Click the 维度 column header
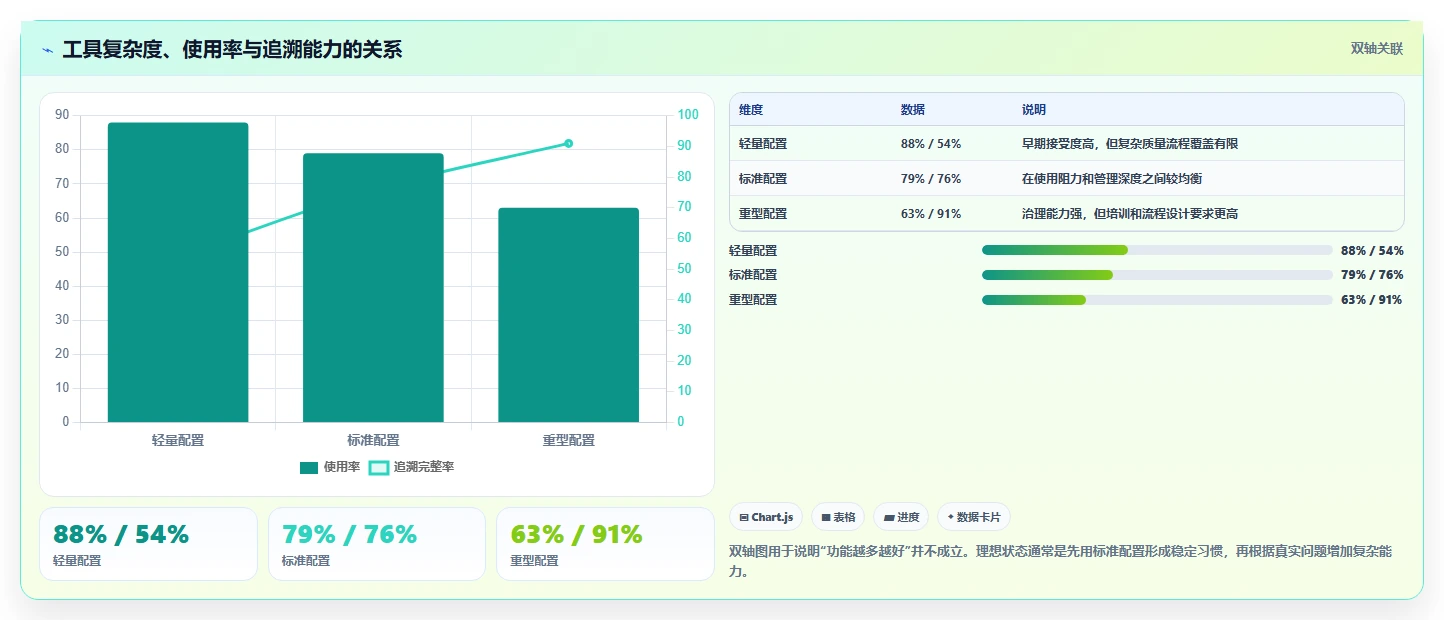 click(x=751, y=110)
